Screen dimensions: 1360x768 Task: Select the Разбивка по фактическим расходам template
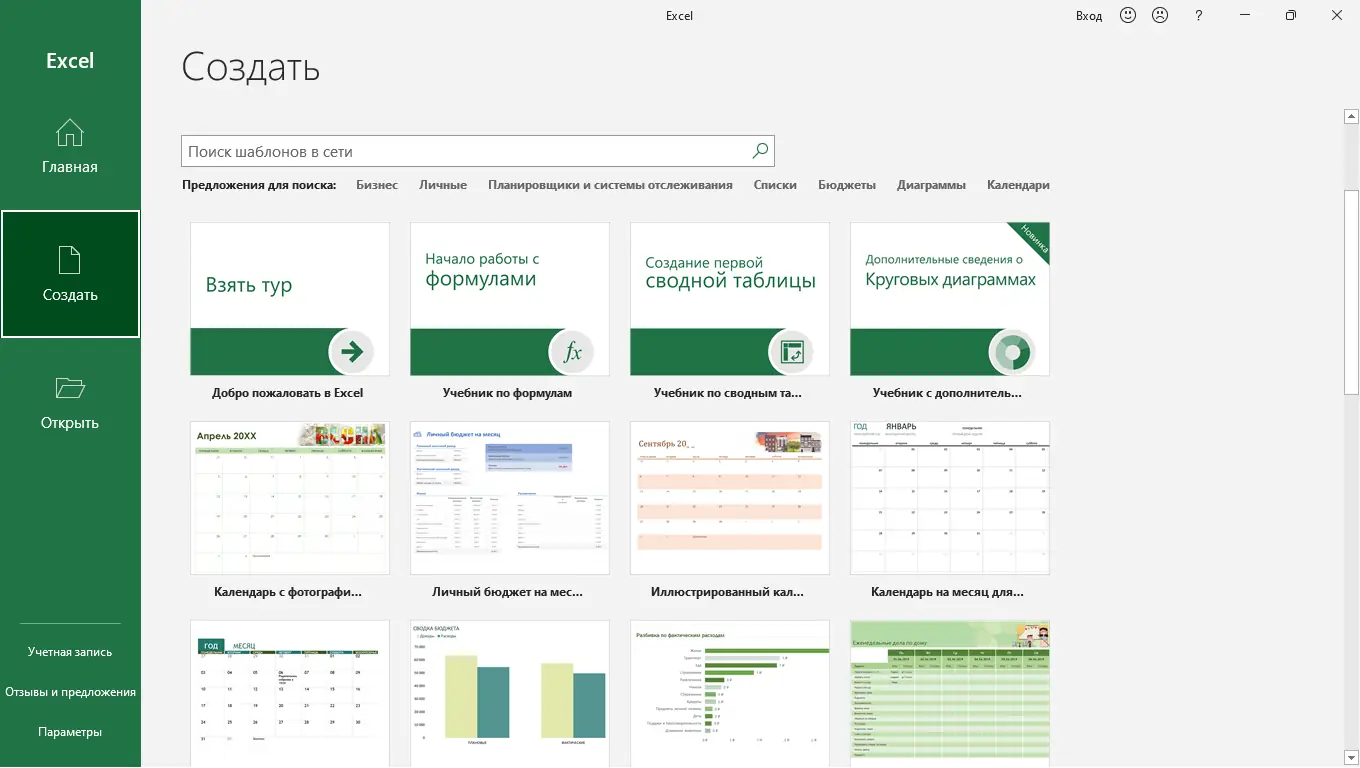(730, 693)
